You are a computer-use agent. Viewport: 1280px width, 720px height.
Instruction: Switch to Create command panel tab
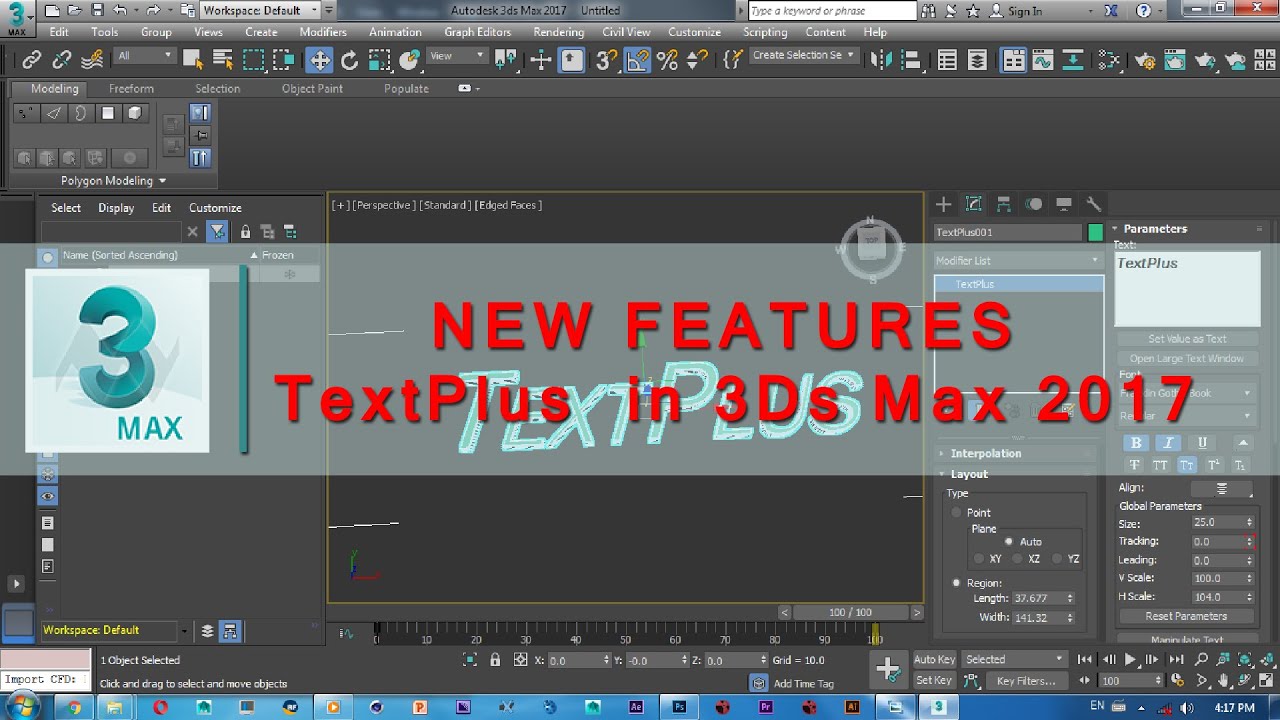pyautogui.click(x=943, y=204)
